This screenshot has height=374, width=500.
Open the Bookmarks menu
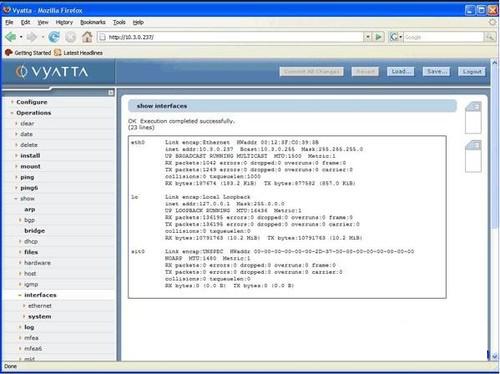click(93, 22)
